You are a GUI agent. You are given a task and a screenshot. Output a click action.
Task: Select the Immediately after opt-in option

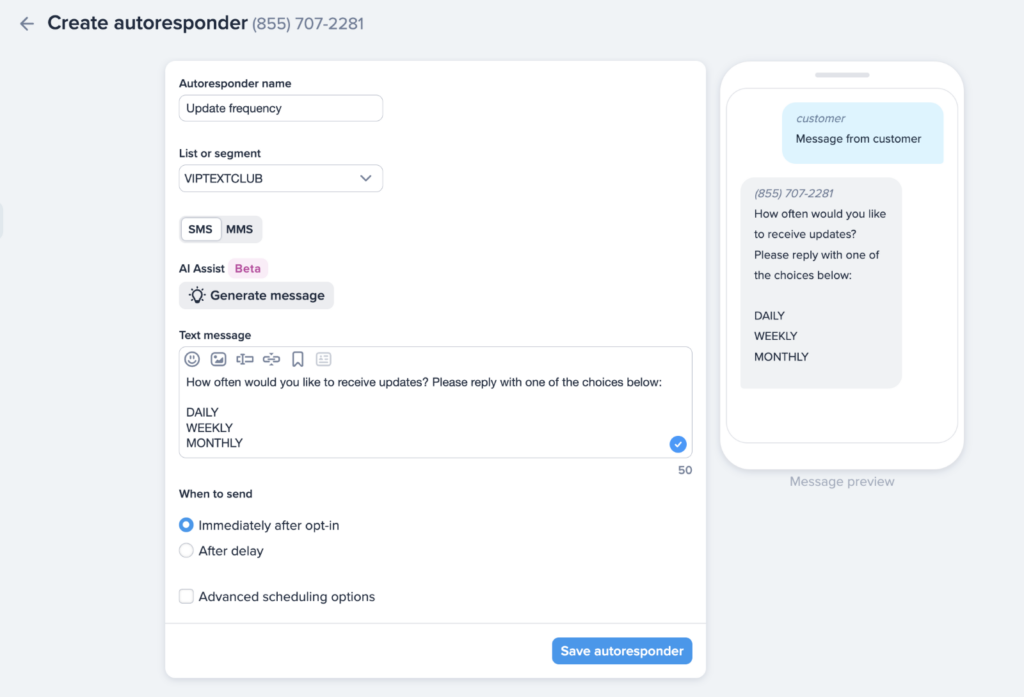click(x=186, y=524)
